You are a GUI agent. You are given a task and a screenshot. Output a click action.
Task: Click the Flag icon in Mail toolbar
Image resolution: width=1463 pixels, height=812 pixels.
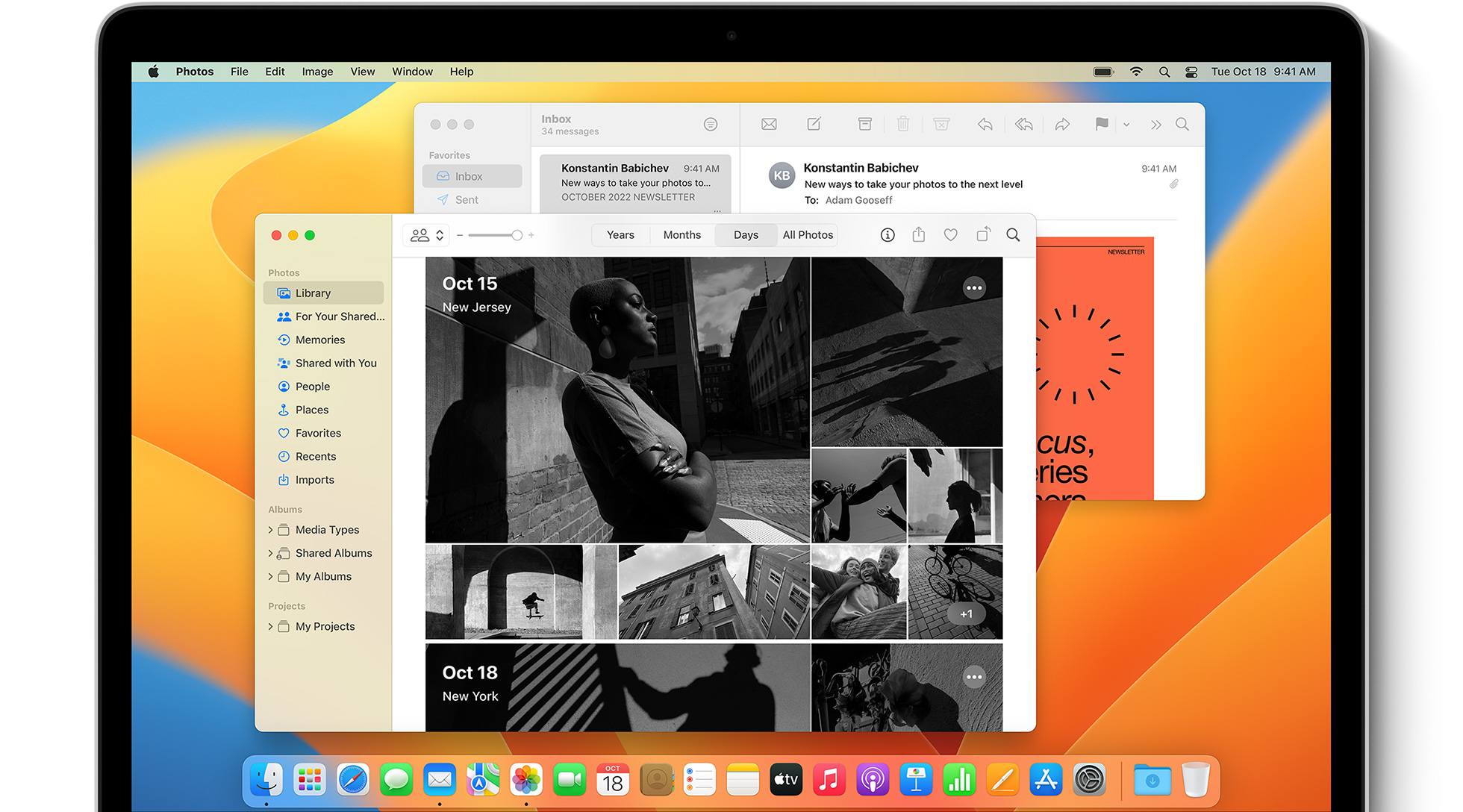click(x=1101, y=125)
